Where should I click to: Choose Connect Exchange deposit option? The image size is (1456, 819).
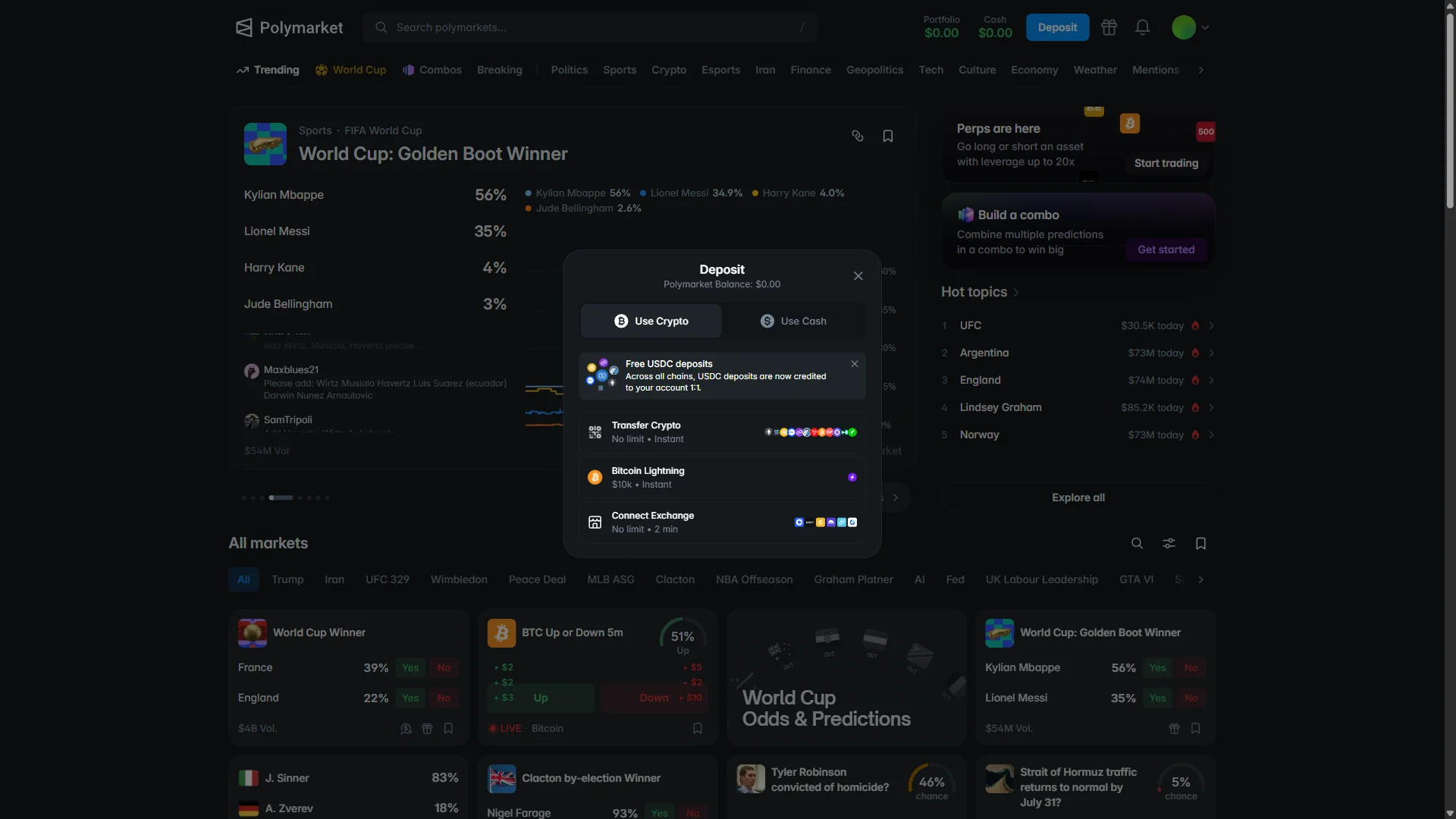pos(722,522)
